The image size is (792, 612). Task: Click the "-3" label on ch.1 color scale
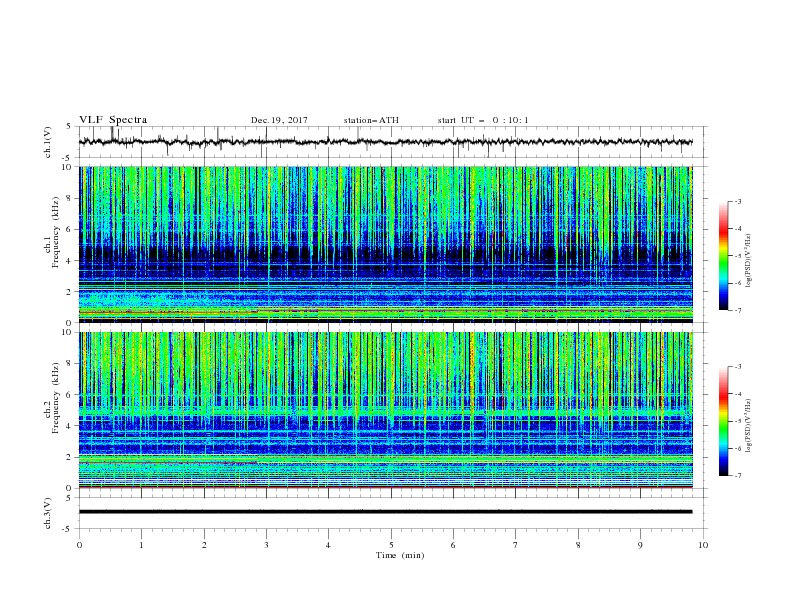coord(738,201)
